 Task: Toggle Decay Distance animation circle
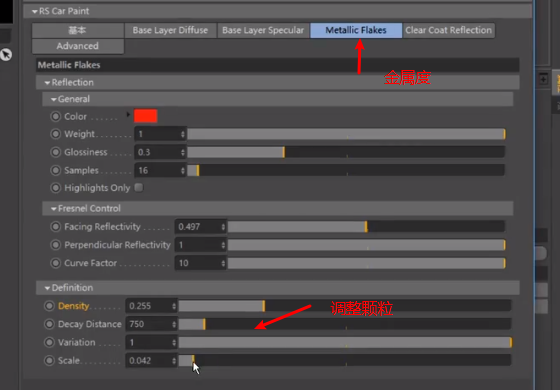click(x=49, y=324)
